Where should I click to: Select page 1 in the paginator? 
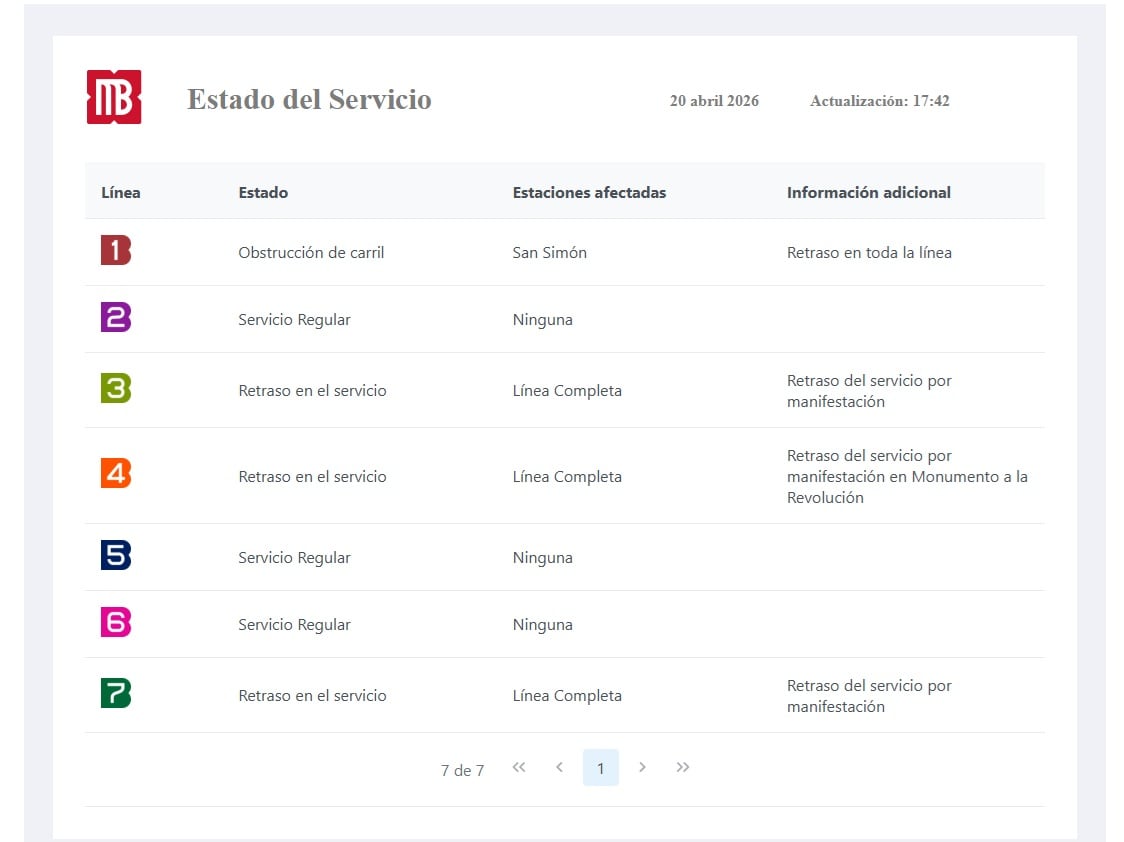click(x=601, y=767)
